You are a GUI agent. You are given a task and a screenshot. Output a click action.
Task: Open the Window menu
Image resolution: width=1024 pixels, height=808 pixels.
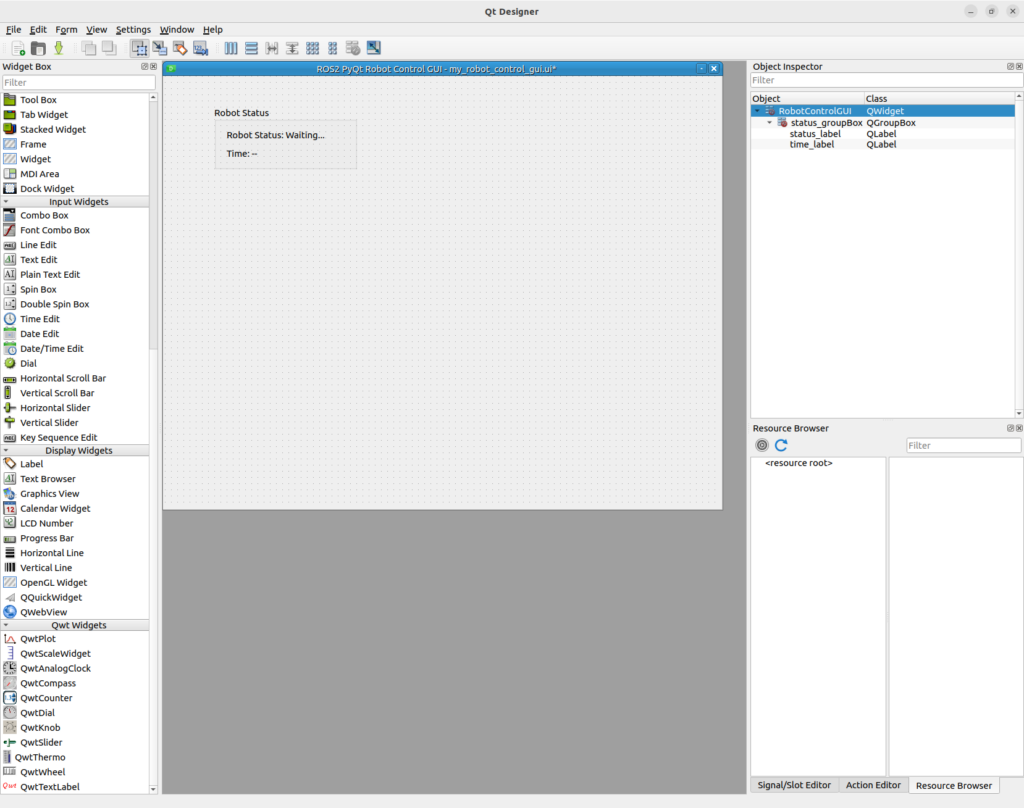pos(177,29)
